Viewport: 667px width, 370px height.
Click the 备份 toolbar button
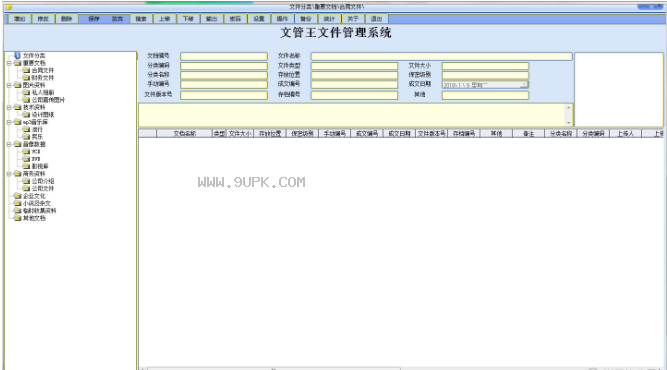[306, 19]
